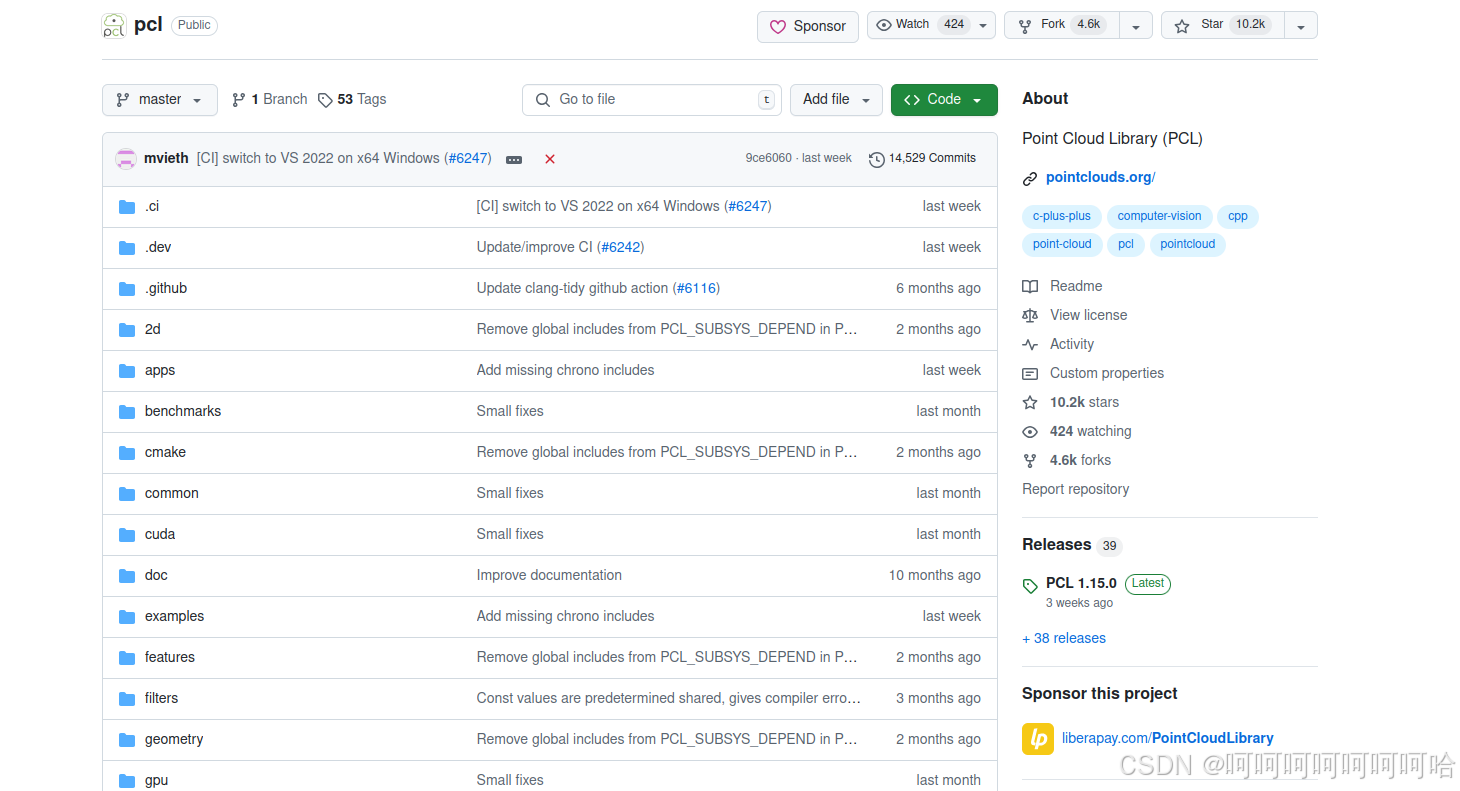Click the PCL repository logo avatar
1460x791 pixels.
click(x=114, y=26)
